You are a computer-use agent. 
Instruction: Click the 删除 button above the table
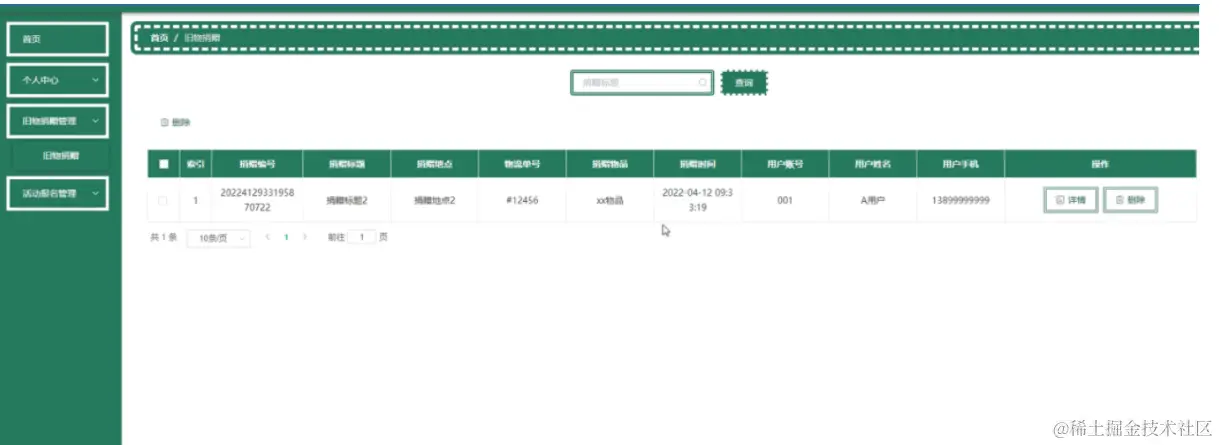(x=176, y=123)
